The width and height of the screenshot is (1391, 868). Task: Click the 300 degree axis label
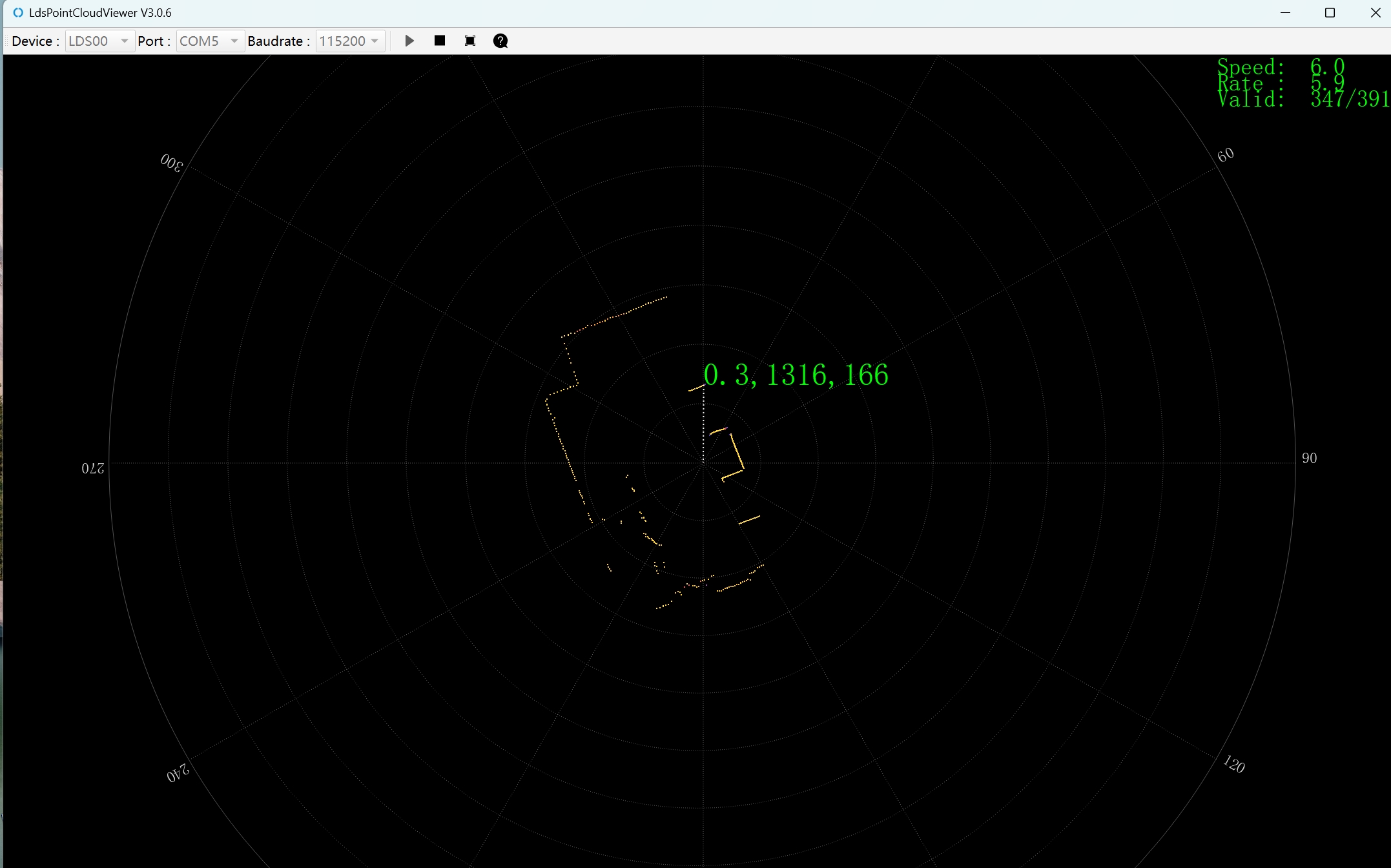(172, 162)
